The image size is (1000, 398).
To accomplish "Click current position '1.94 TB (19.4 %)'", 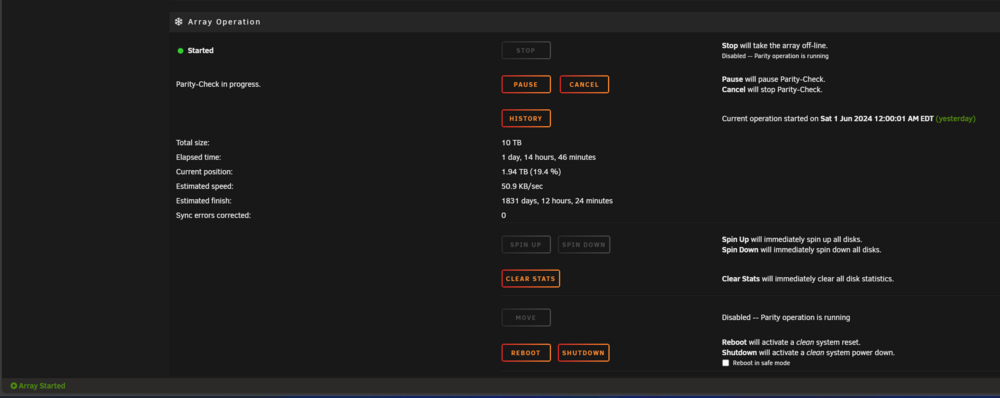I will coord(531,172).
